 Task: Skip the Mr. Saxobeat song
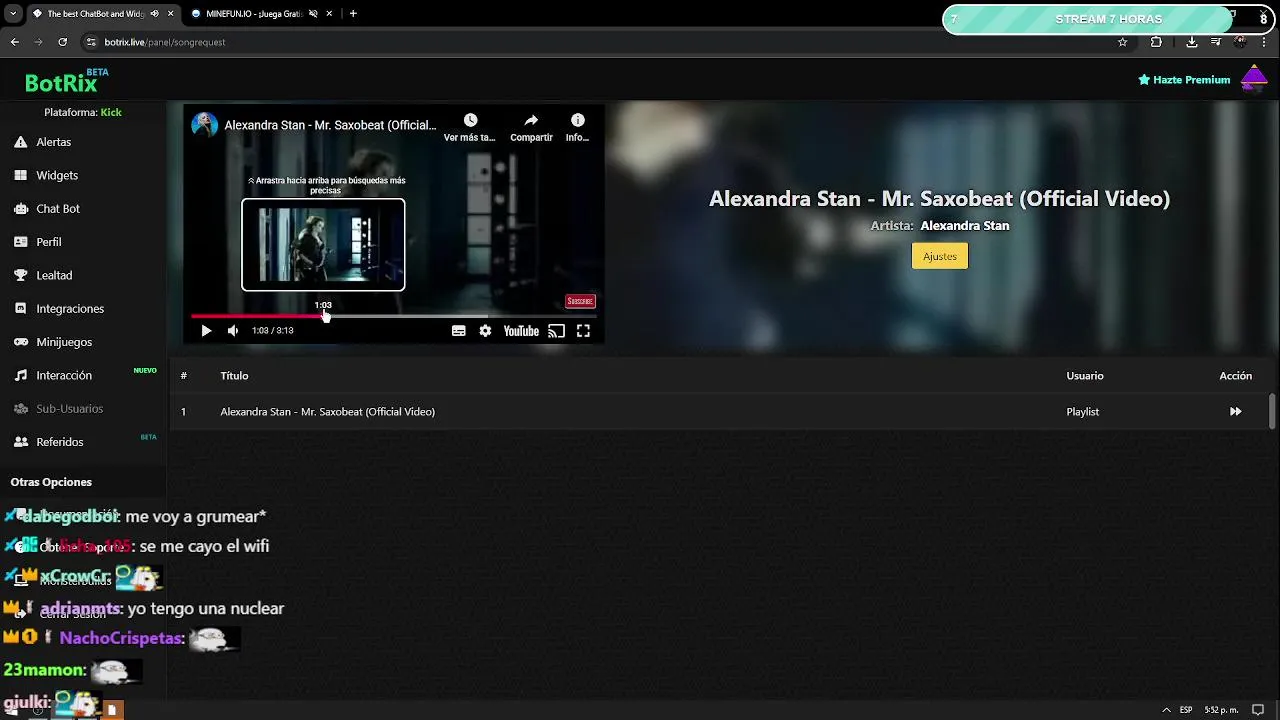pyautogui.click(x=1236, y=412)
